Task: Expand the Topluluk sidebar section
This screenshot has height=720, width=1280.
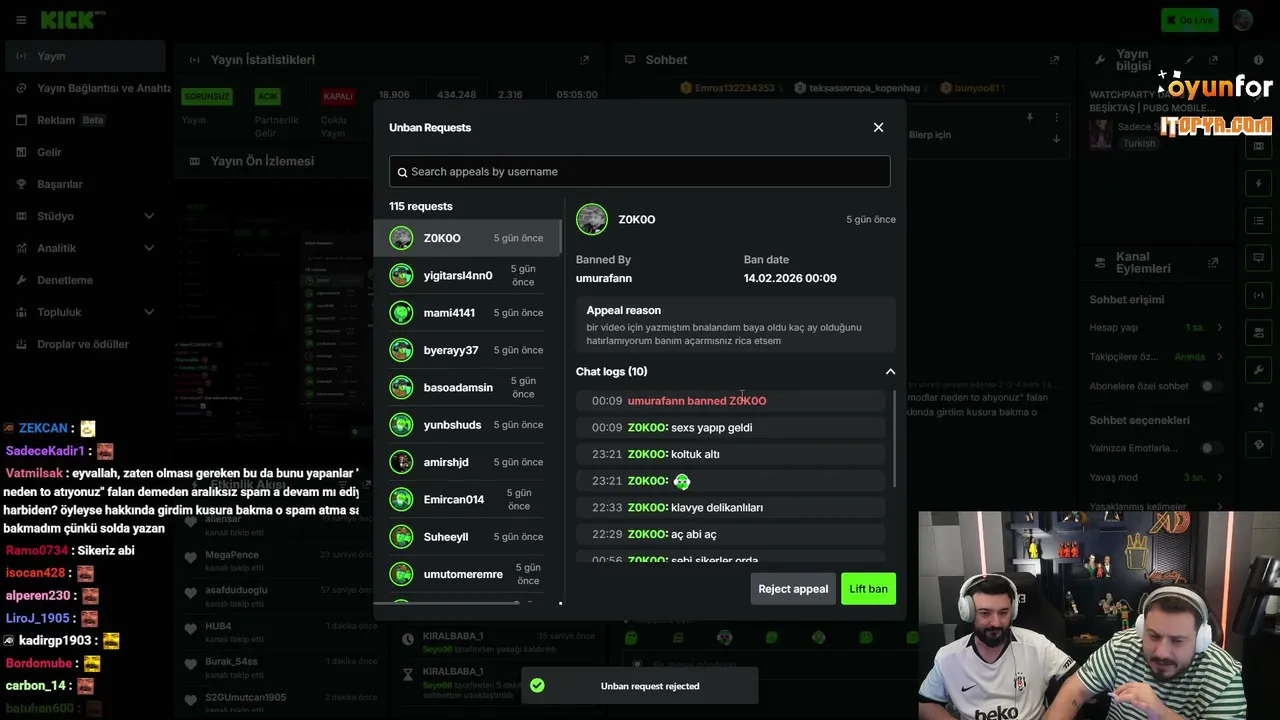Action: (x=149, y=312)
